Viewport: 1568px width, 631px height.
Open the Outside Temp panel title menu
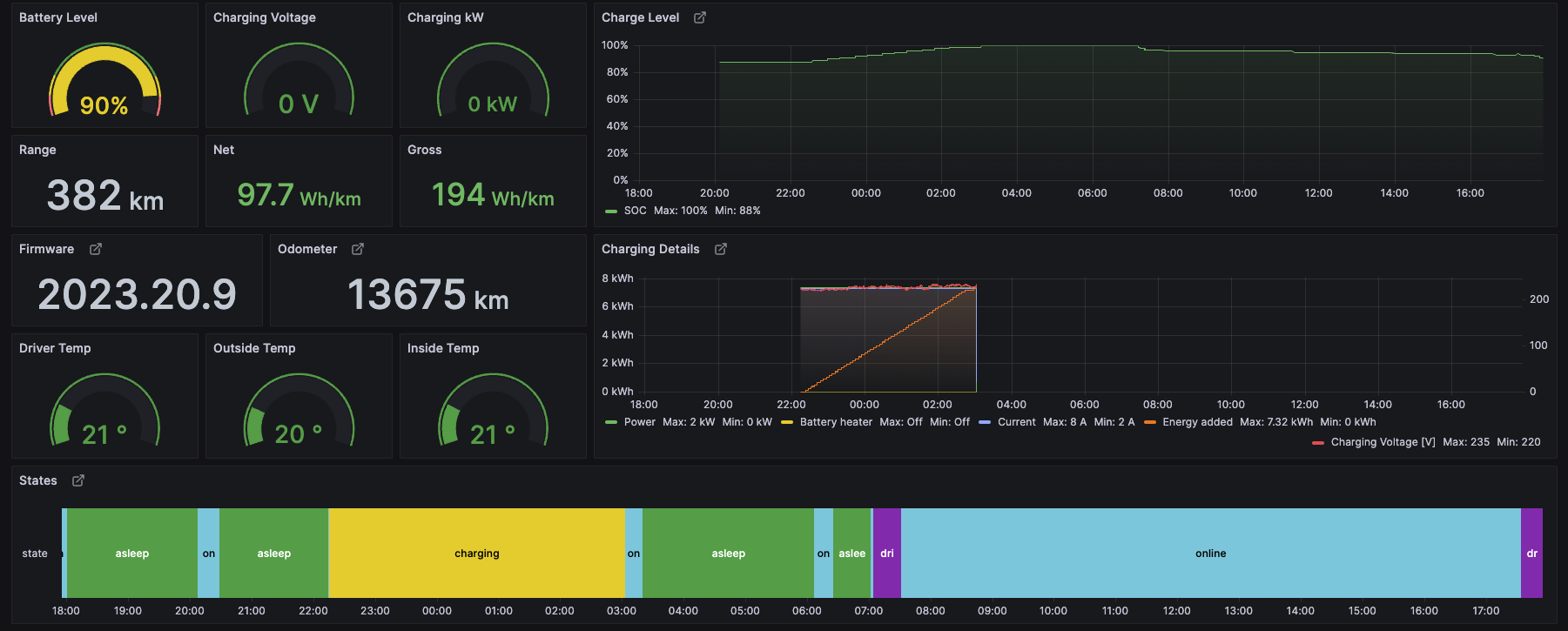[254, 348]
